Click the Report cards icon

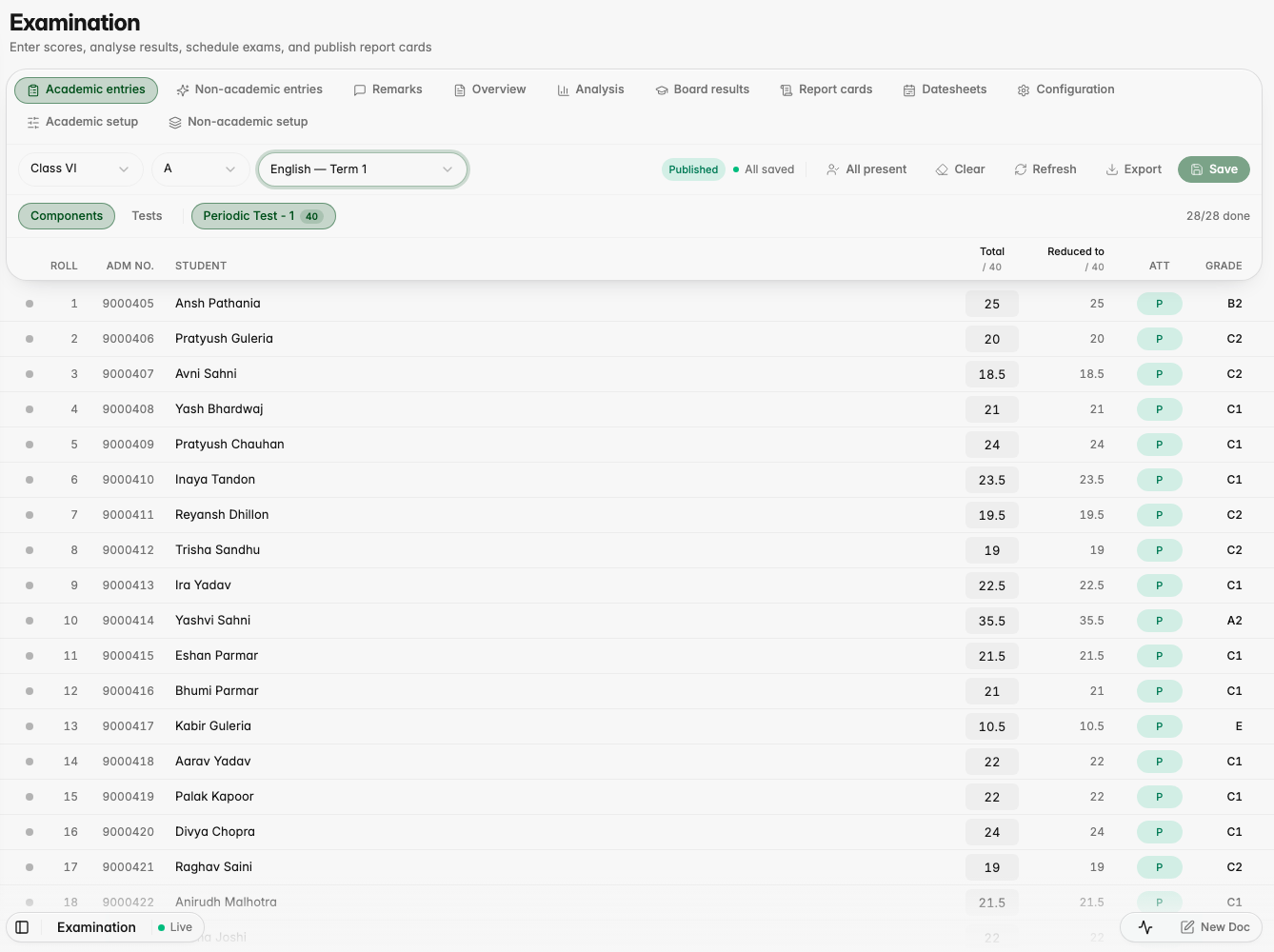coord(786,90)
